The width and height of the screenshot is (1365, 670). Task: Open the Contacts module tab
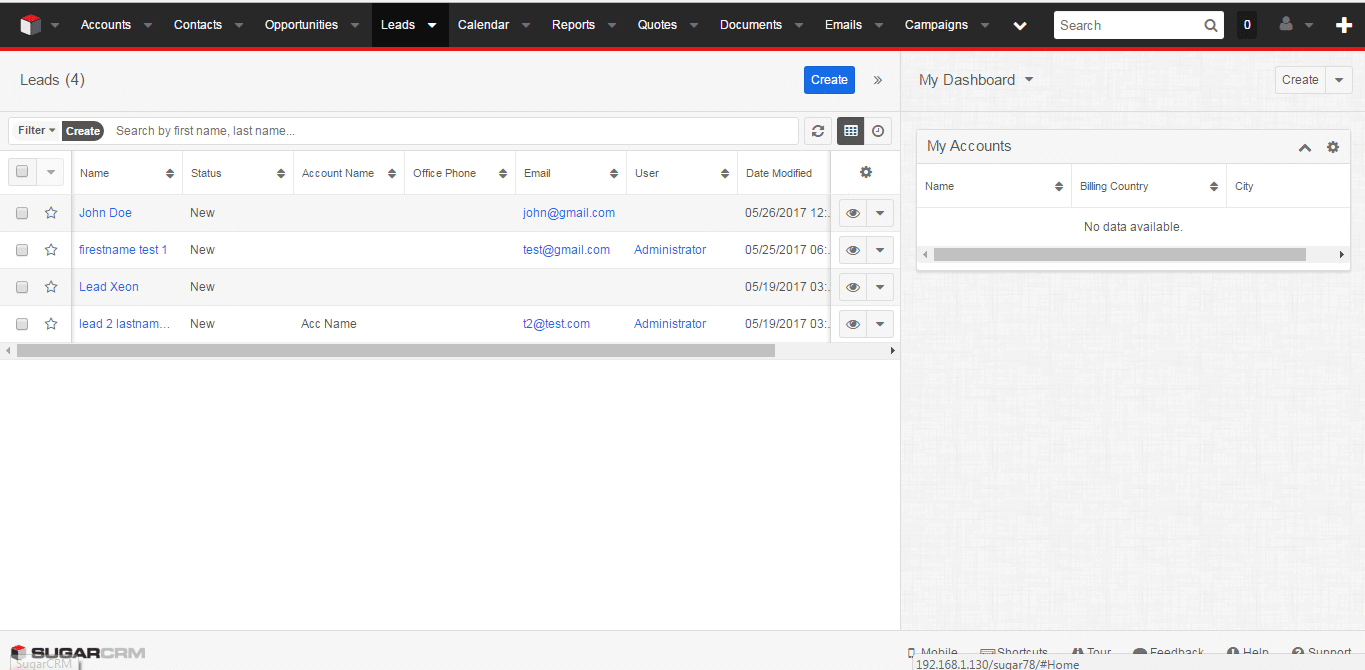(x=198, y=25)
